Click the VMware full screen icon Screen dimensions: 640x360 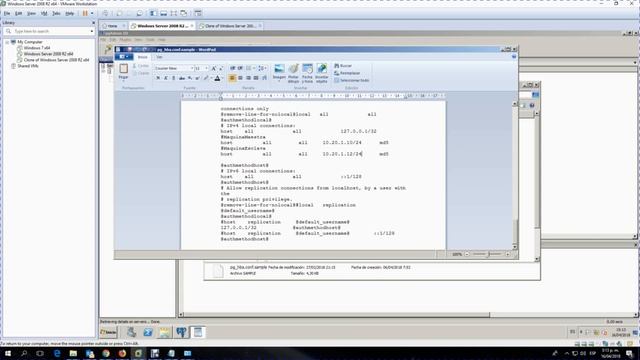[174, 13]
